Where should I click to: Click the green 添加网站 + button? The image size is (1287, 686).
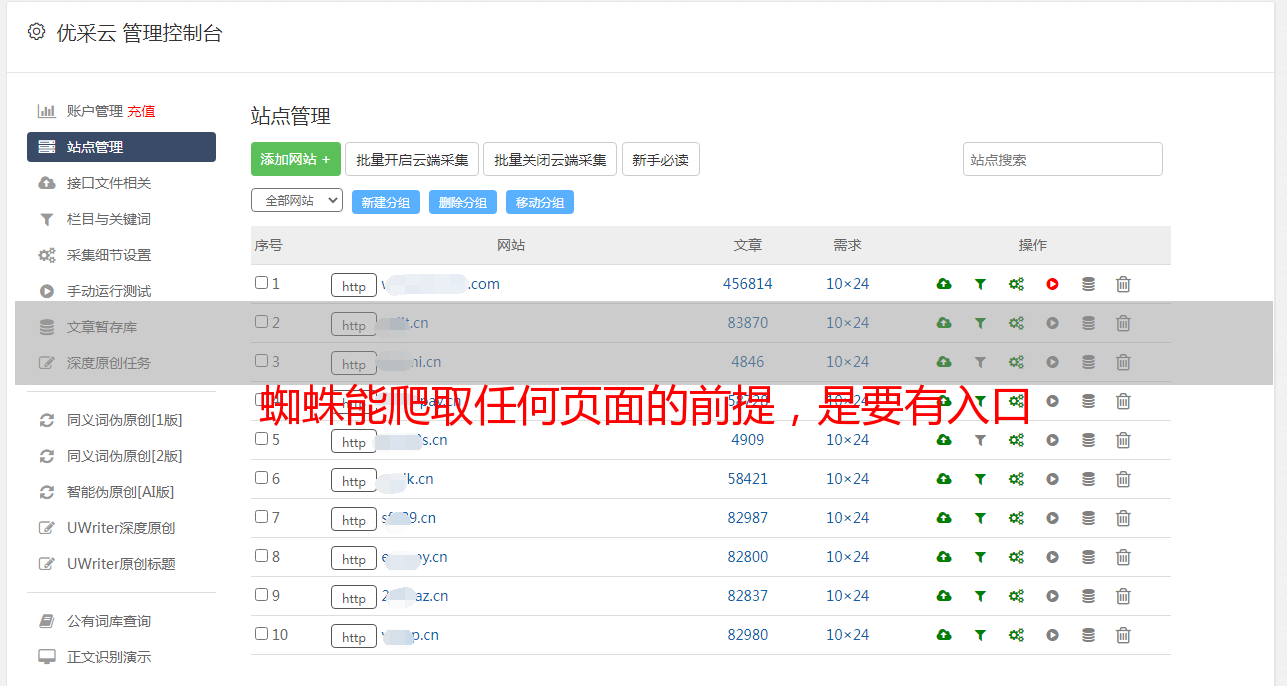[296, 159]
